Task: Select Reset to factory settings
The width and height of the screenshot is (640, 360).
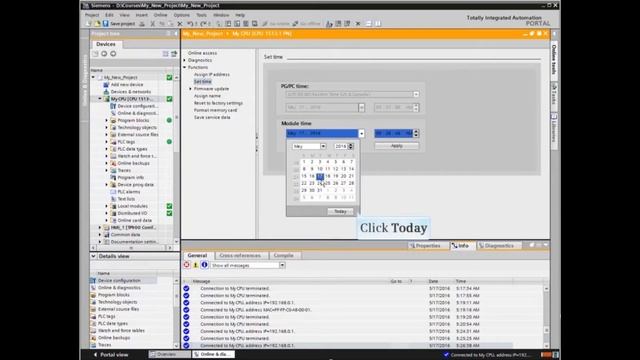Action: pyautogui.click(x=218, y=103)
